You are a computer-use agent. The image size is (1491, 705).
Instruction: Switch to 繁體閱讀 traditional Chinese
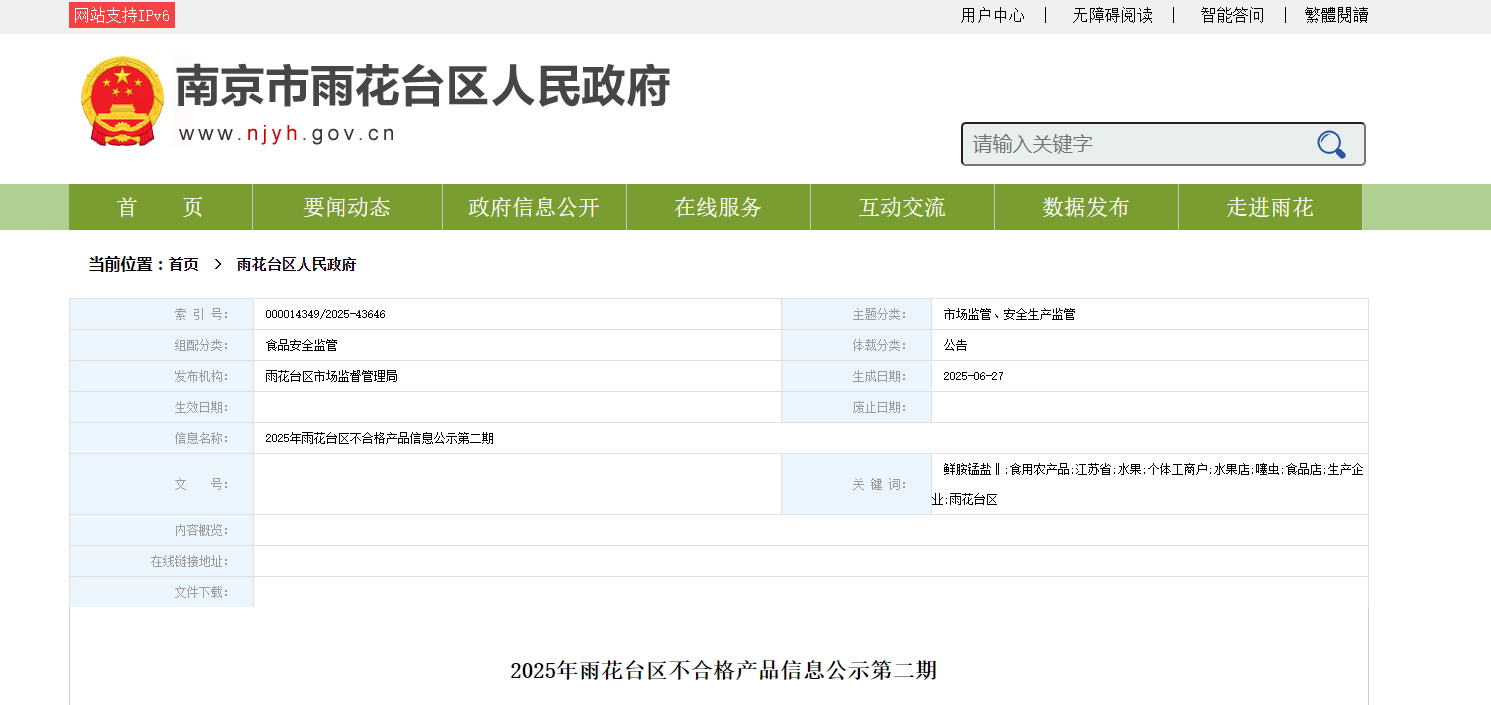click(1336, 15)
